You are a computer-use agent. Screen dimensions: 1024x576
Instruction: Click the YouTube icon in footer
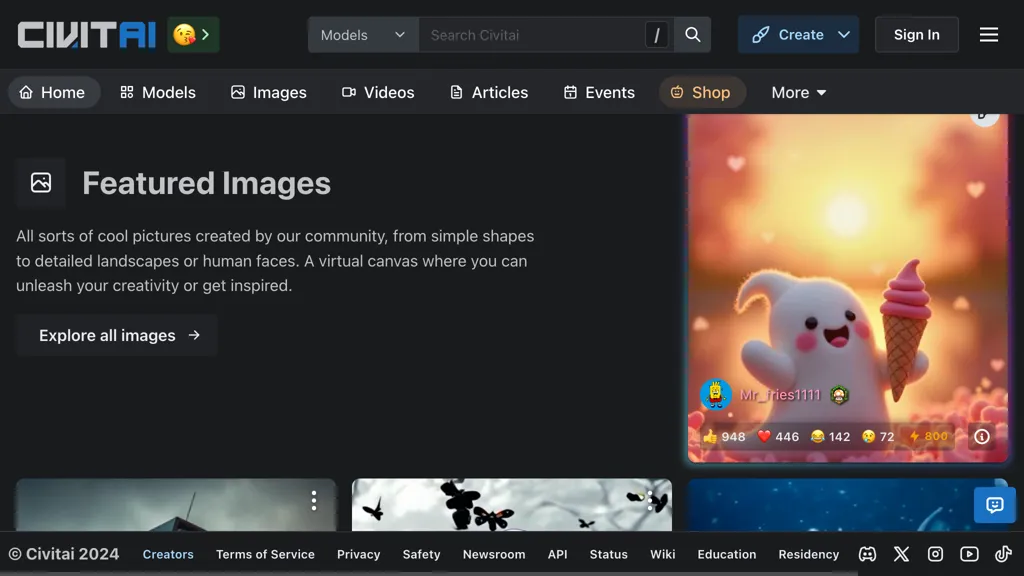coord(968,554)
